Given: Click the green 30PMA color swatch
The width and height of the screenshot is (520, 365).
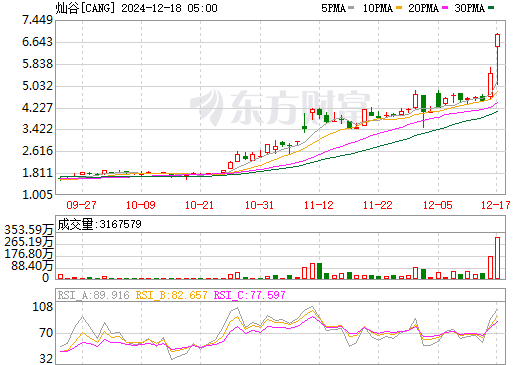Looking at the screenshot, I should (x=491, y=8).
